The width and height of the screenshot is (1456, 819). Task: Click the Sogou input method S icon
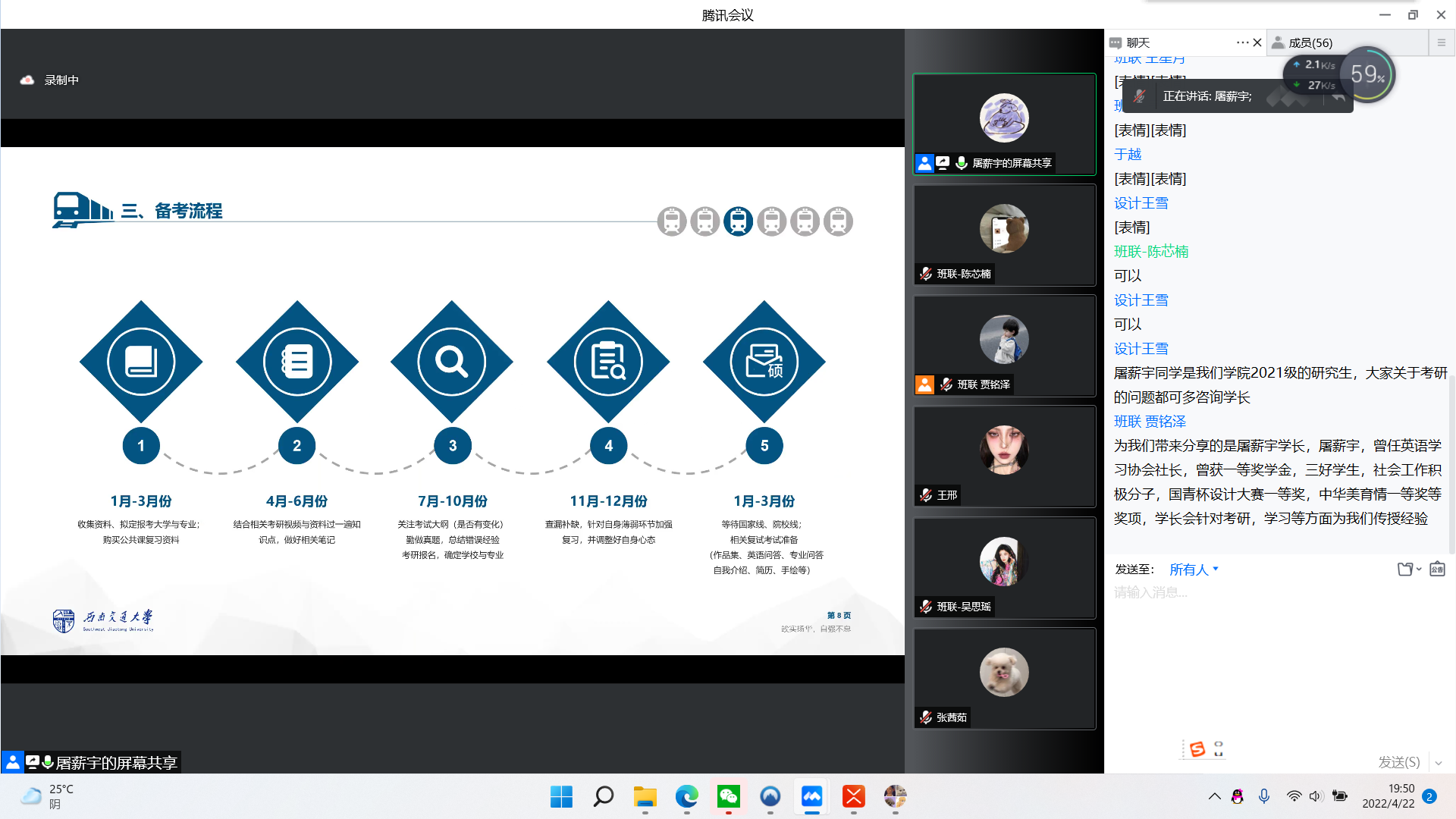coord(1197,749)
